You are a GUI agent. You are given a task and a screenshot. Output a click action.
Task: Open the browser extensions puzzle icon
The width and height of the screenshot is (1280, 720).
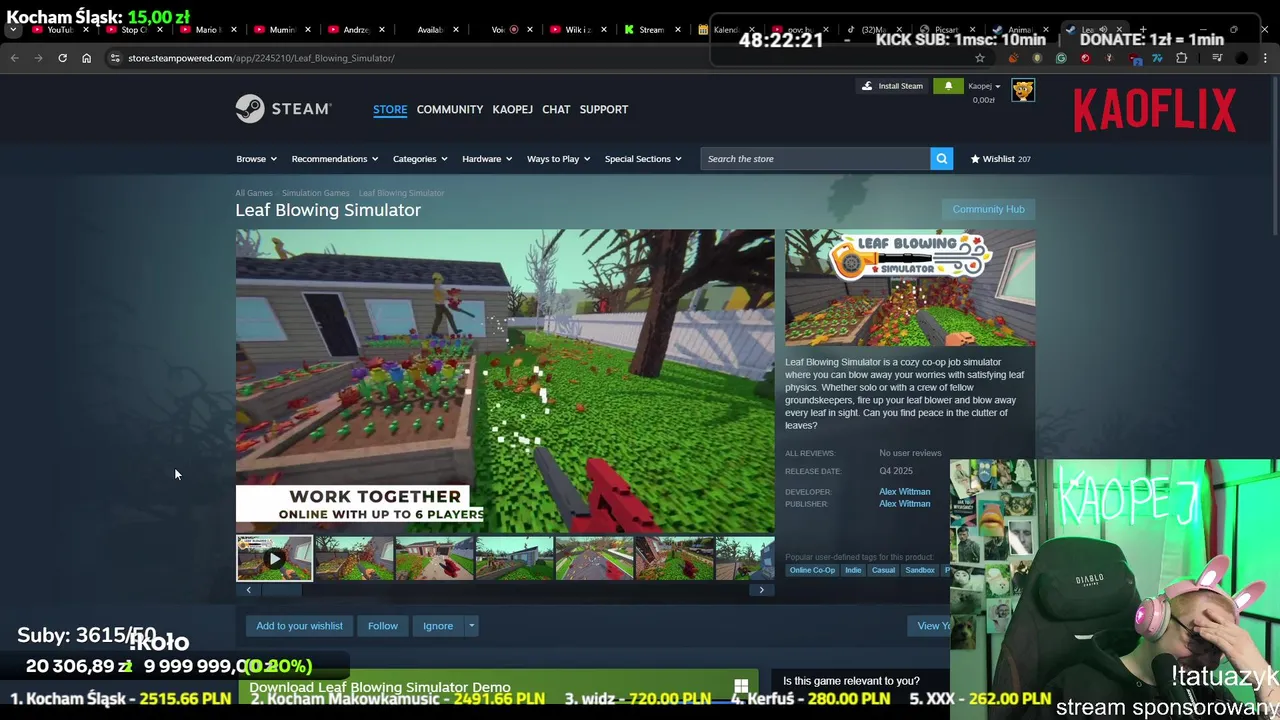(1181, 58)
